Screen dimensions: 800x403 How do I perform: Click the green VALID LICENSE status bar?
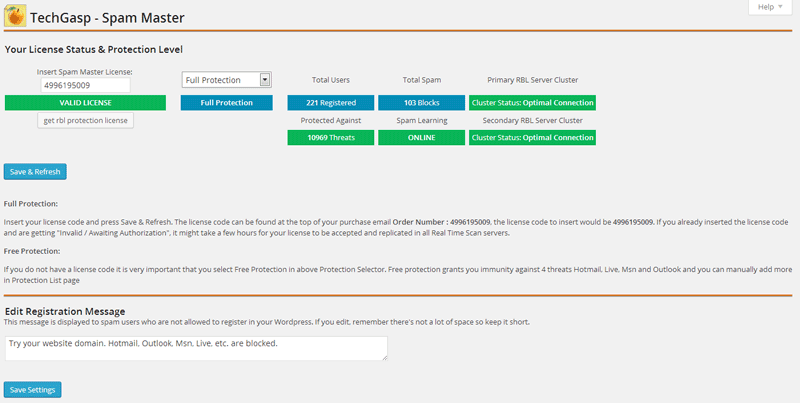[x=86, y=102]
